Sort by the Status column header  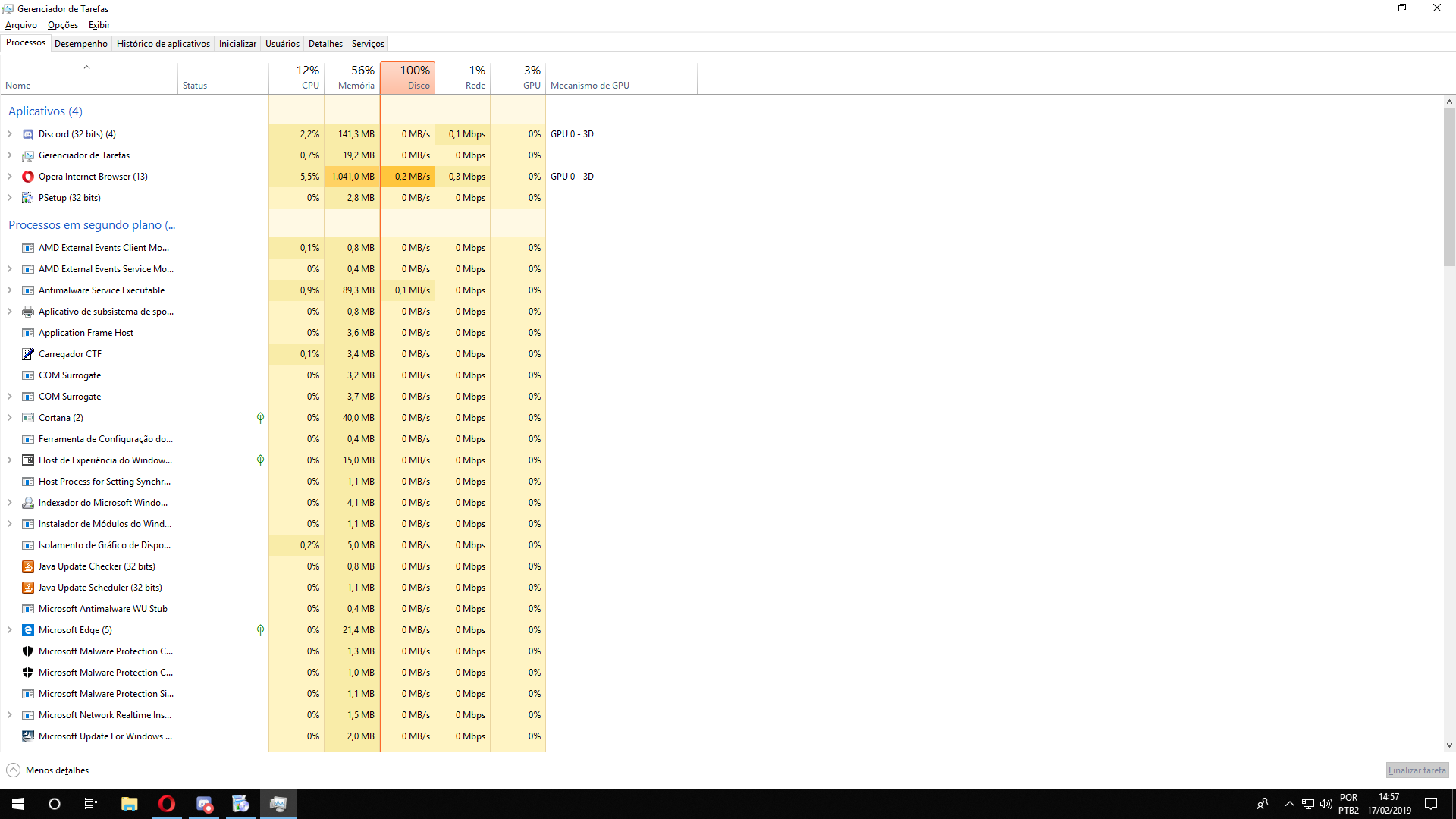pos(223,77)
